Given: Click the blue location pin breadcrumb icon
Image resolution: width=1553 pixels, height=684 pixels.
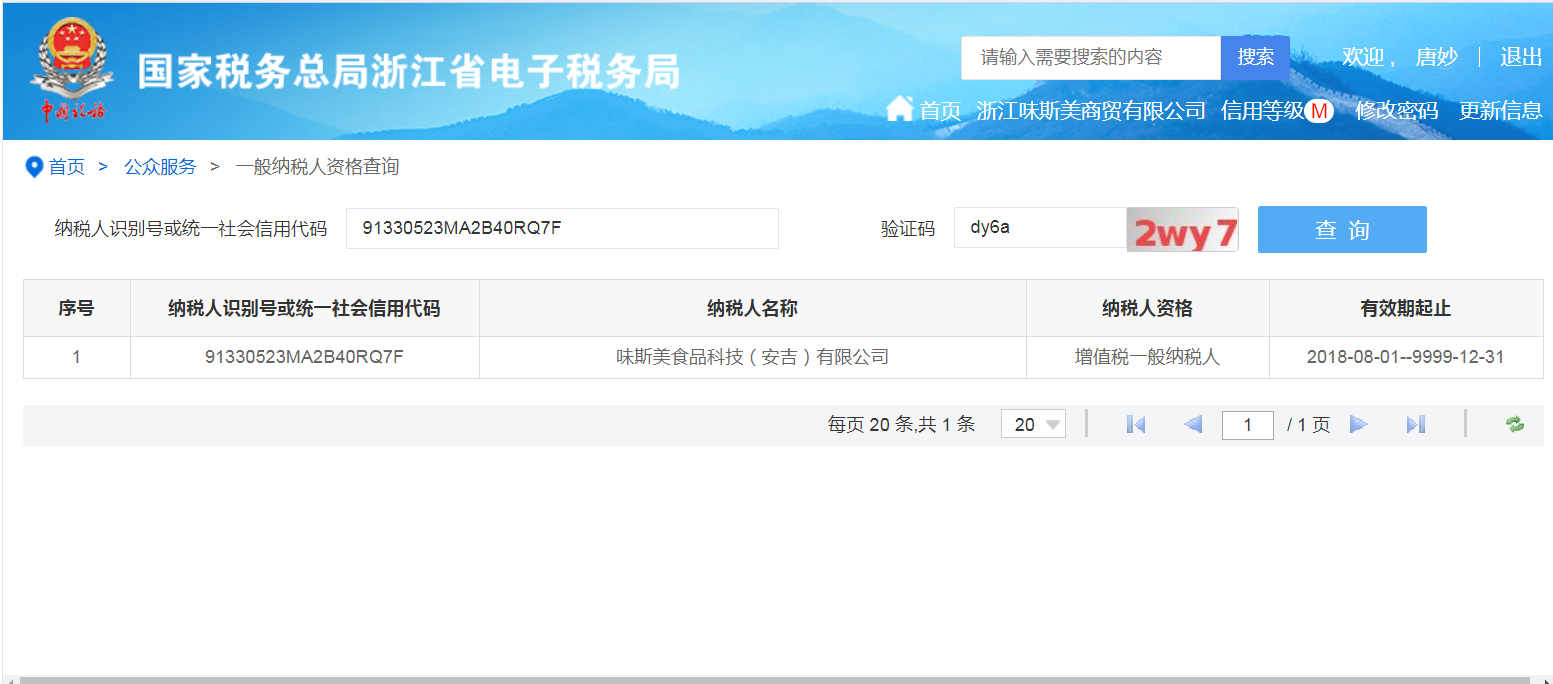Looking at the screenshot, I should (34, 167).
